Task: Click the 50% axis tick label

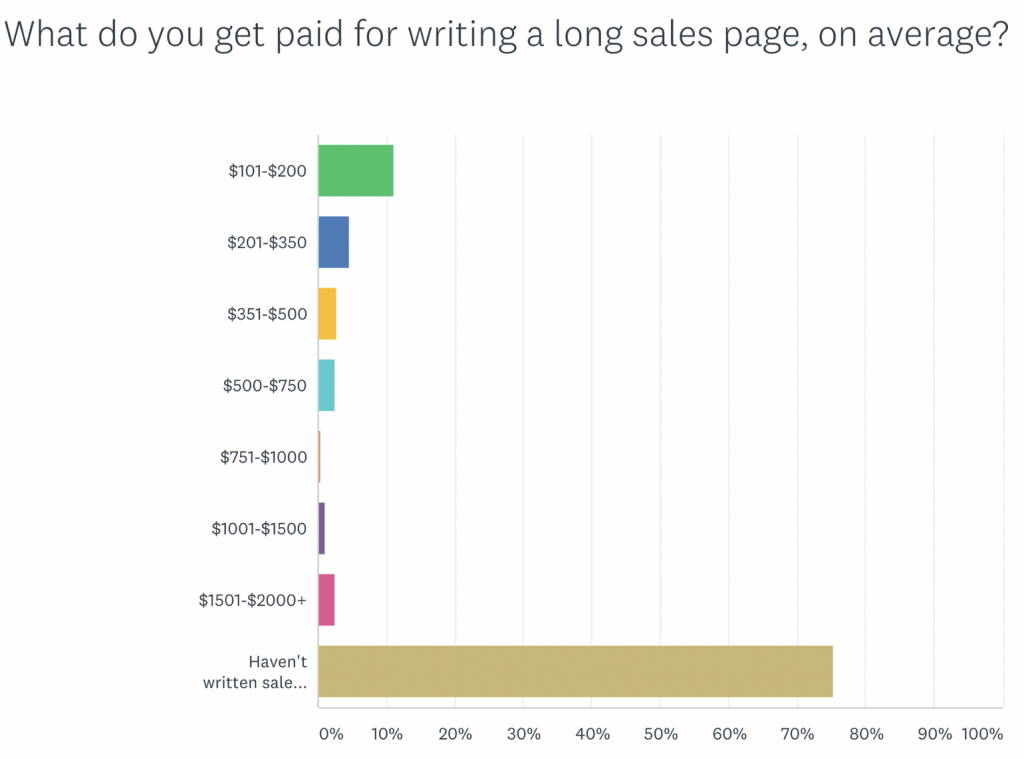Action: (x=661, y=734)
